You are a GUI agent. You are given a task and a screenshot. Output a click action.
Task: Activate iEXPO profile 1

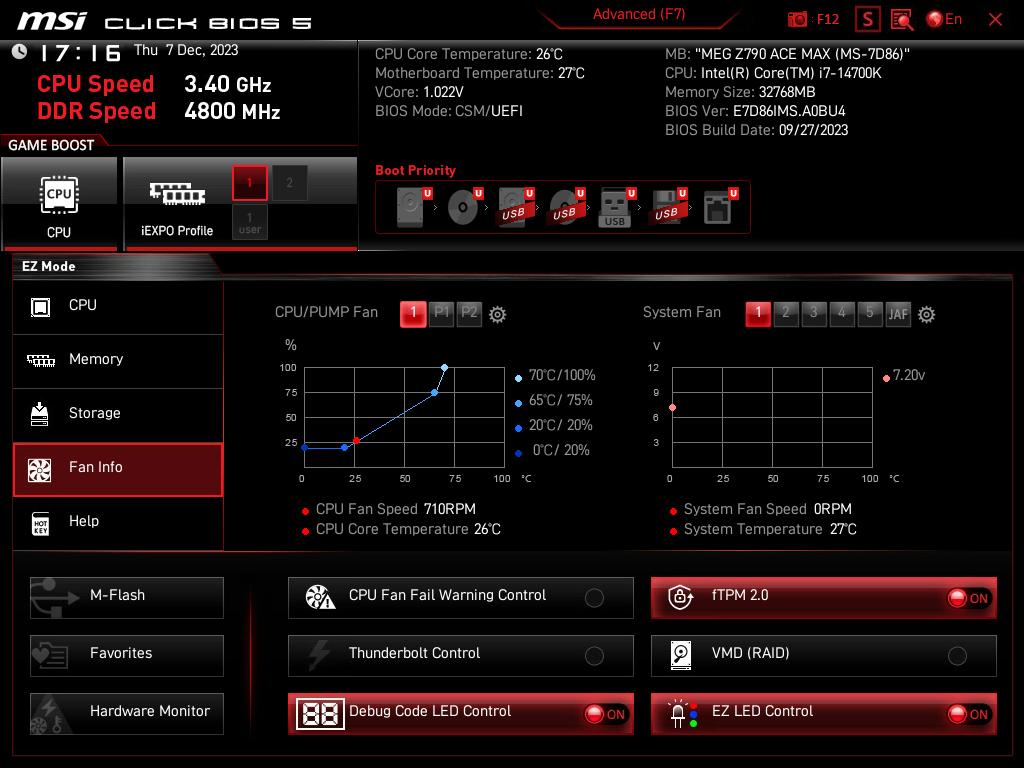pos(249,183)
